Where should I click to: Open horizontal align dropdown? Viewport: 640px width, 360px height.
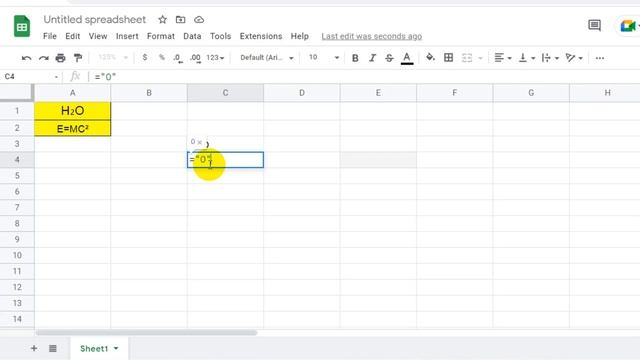coord(503,58)
